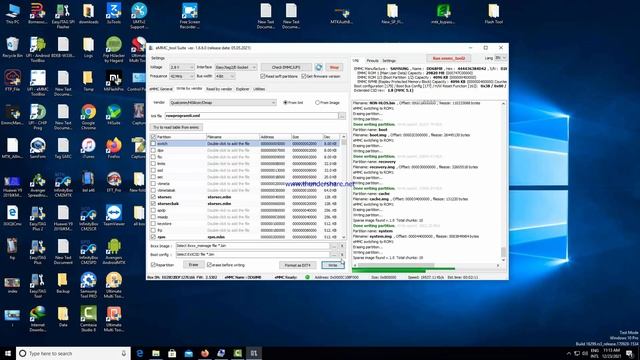Open Frequence dropdown
This screenshot has height=360, width=640.
coord(182,76)
